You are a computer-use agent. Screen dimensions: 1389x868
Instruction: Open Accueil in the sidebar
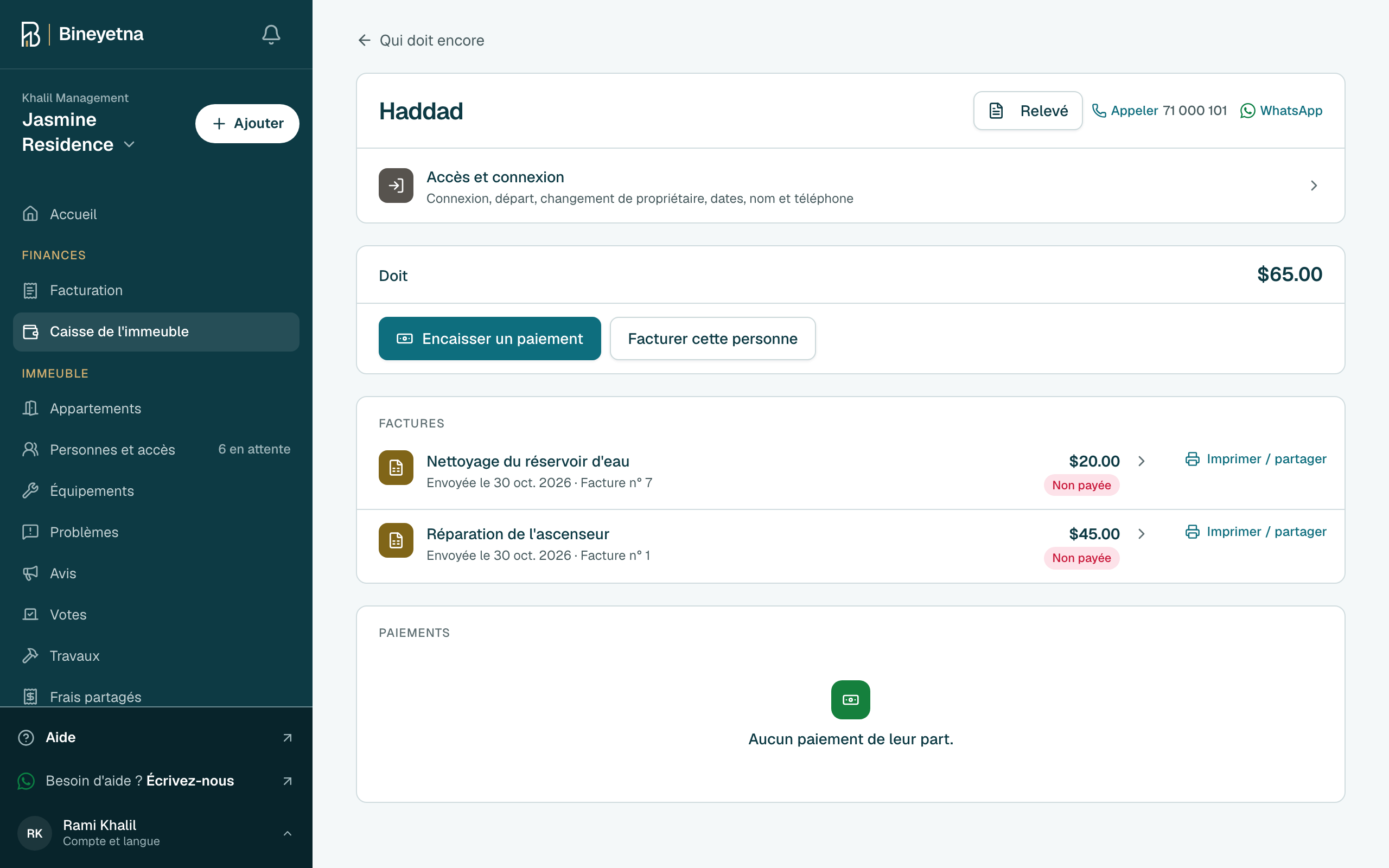click(156, 214)
